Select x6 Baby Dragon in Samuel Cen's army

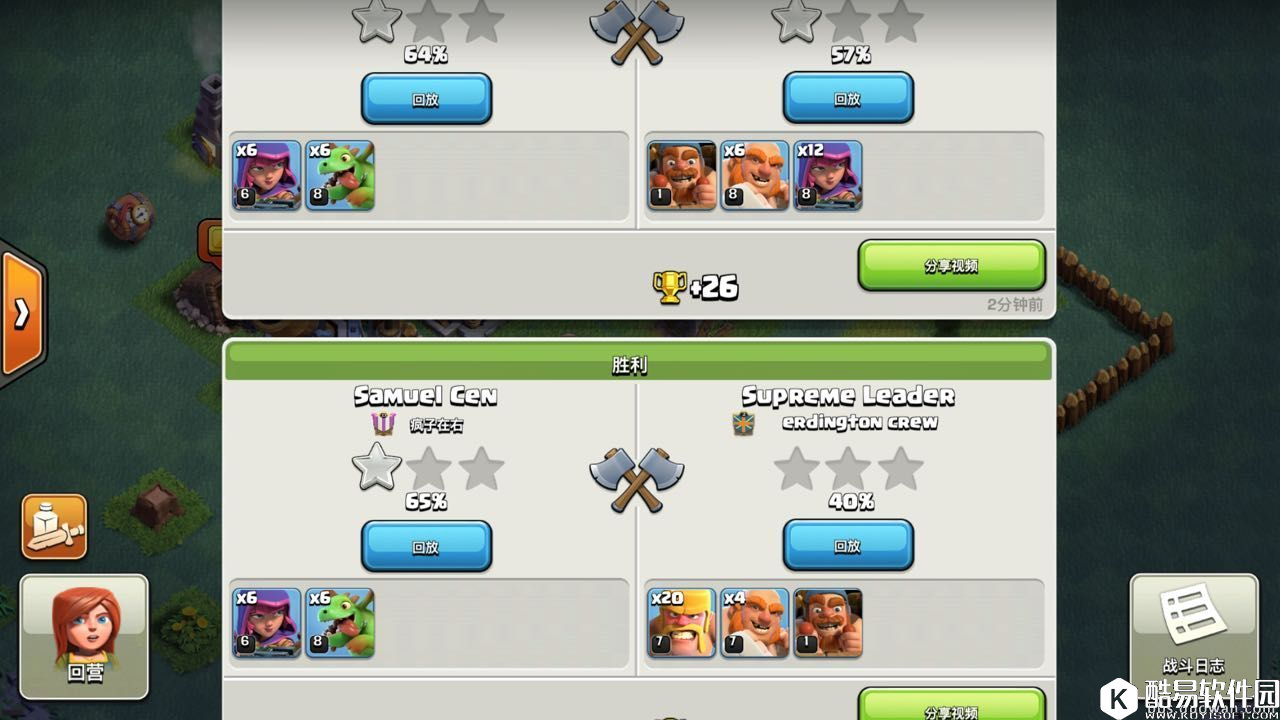(x=340, y=623)
